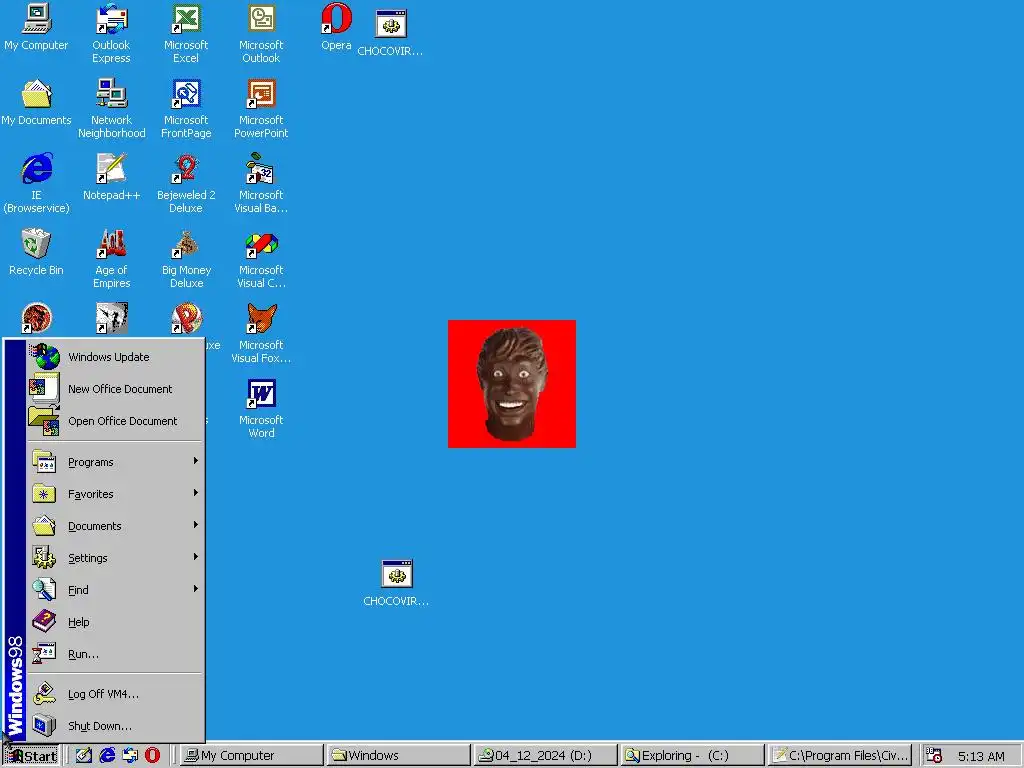Open Help from the Start menu
This screenshot has width=1024, height=768.
pos(115,622)
